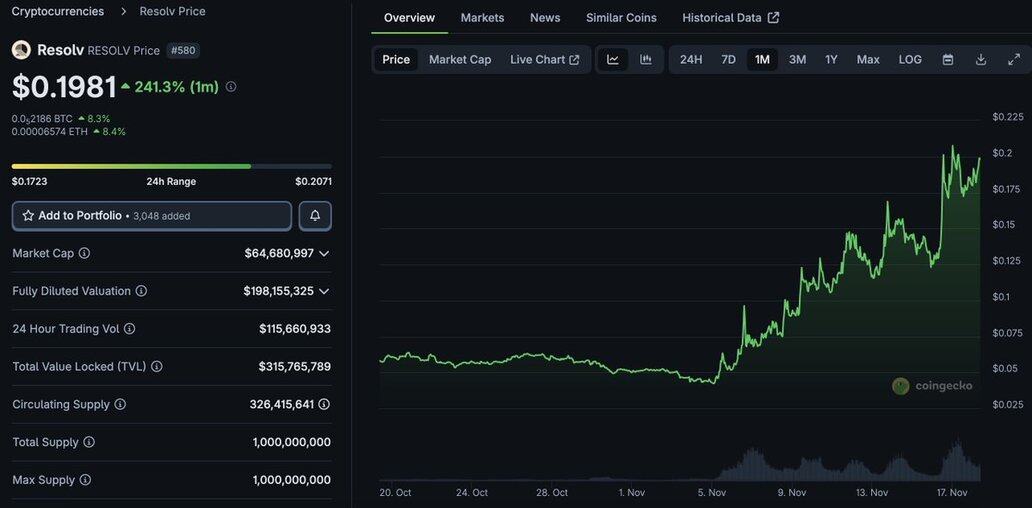This screenshot has width=1032, height=508.
Task: Select the 7D time range
Action: tap(728, 60)
